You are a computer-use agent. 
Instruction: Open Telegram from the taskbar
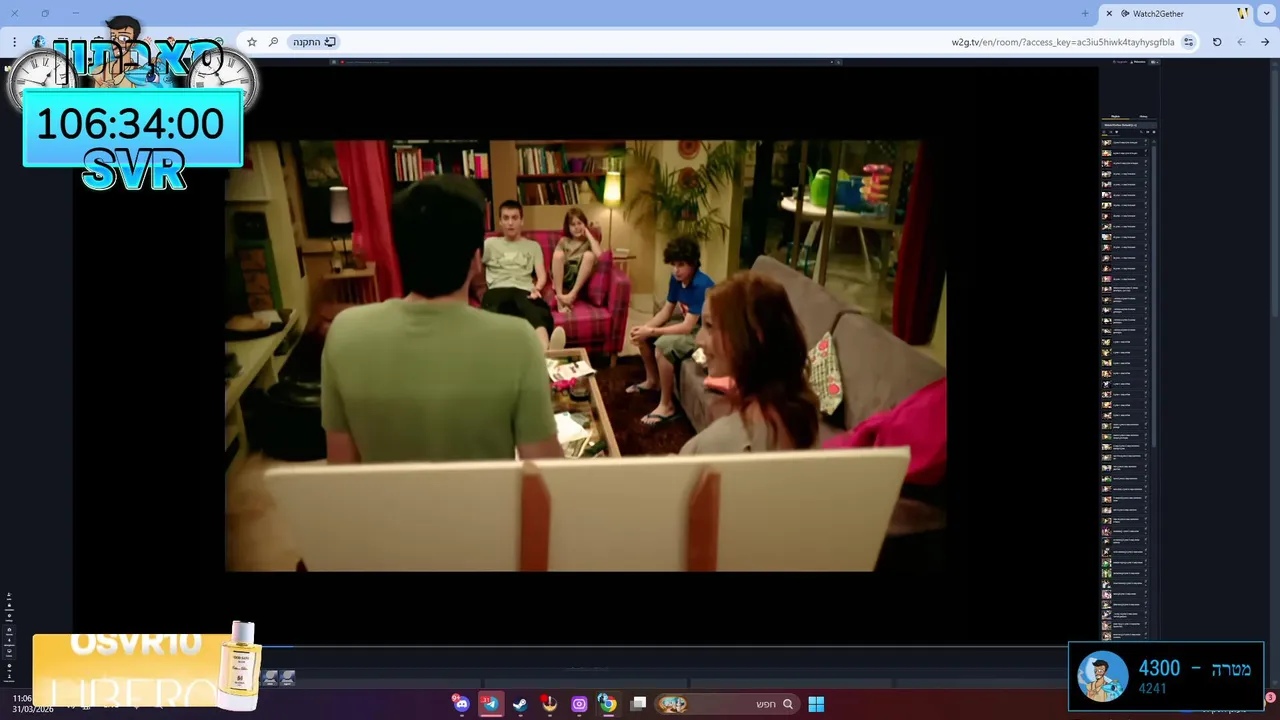tap(490, 704)
